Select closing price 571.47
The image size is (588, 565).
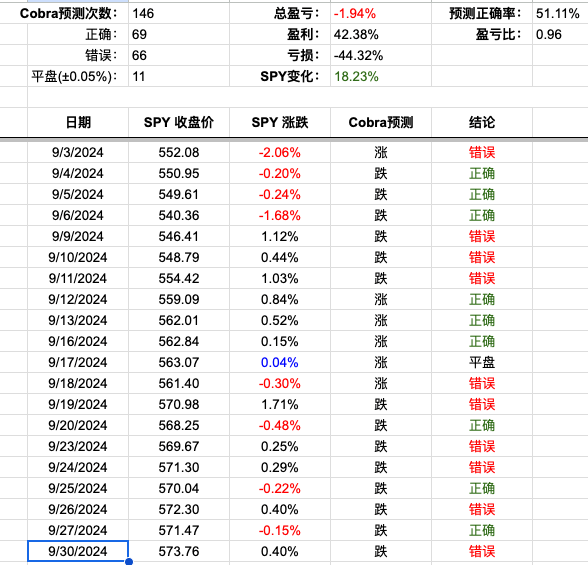tap(178, 530)
